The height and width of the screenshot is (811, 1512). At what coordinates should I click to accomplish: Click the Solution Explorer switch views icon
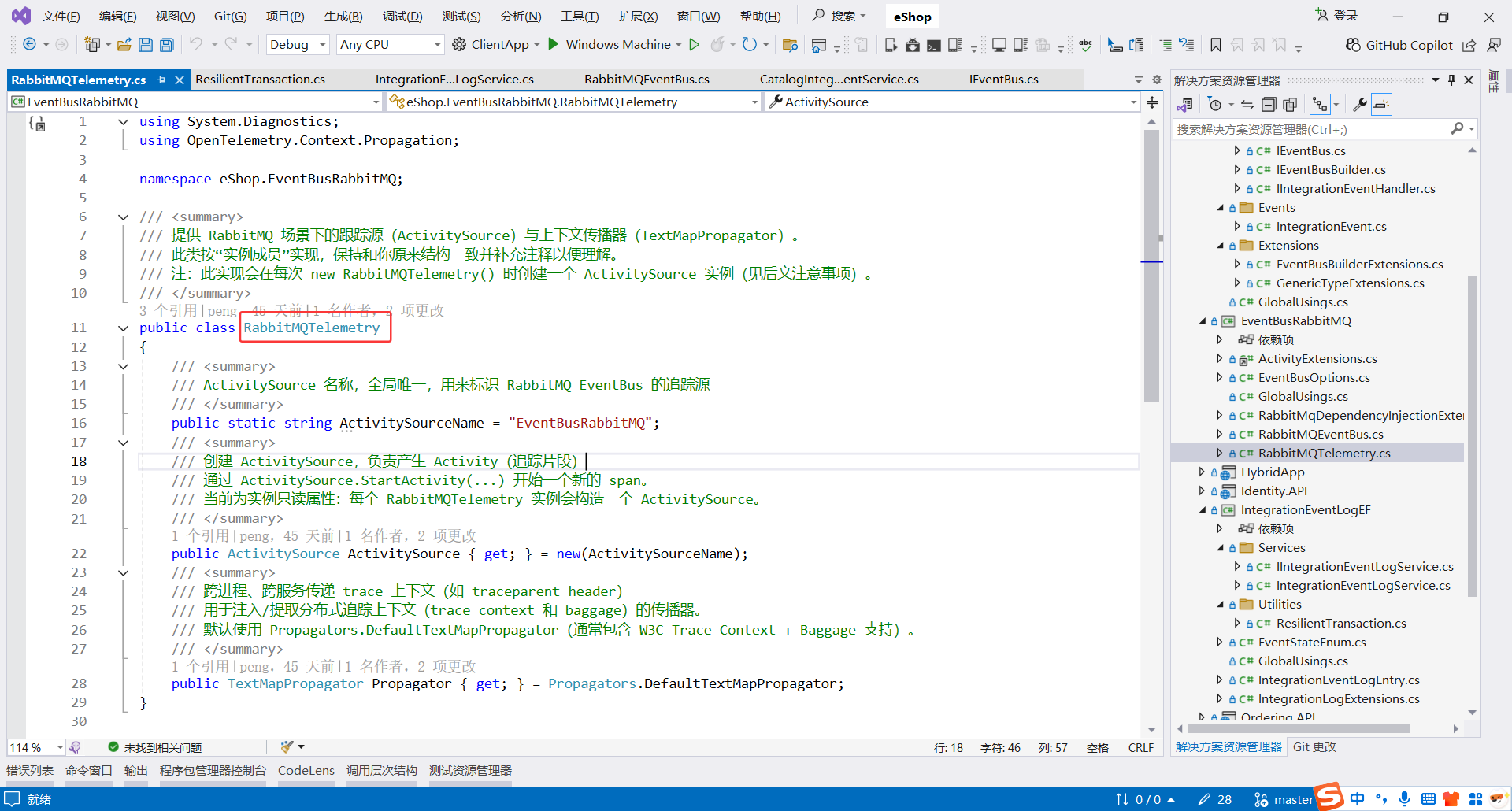tap(1185, 105)
